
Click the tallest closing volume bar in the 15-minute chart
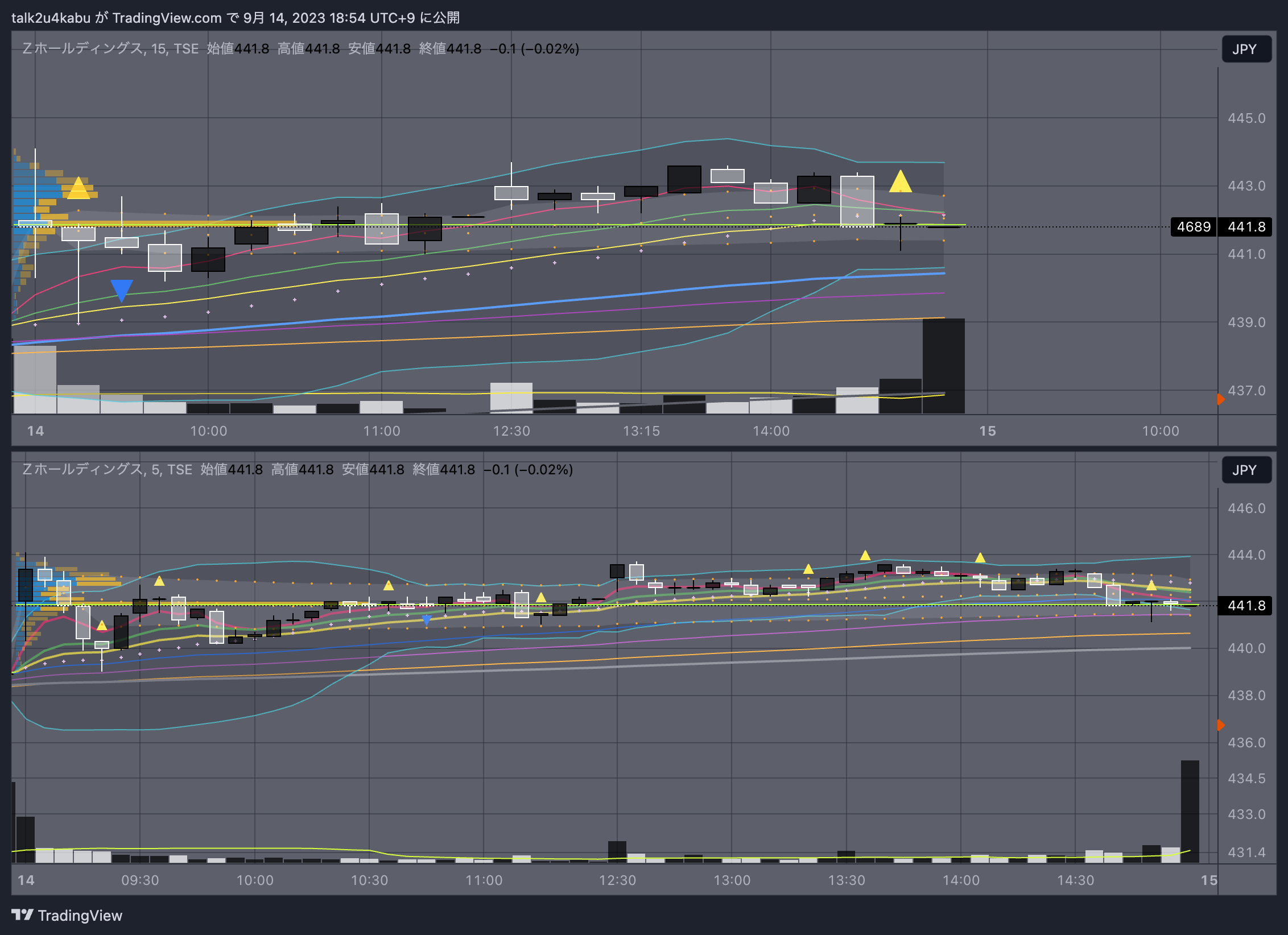click(x=943, y=366)
